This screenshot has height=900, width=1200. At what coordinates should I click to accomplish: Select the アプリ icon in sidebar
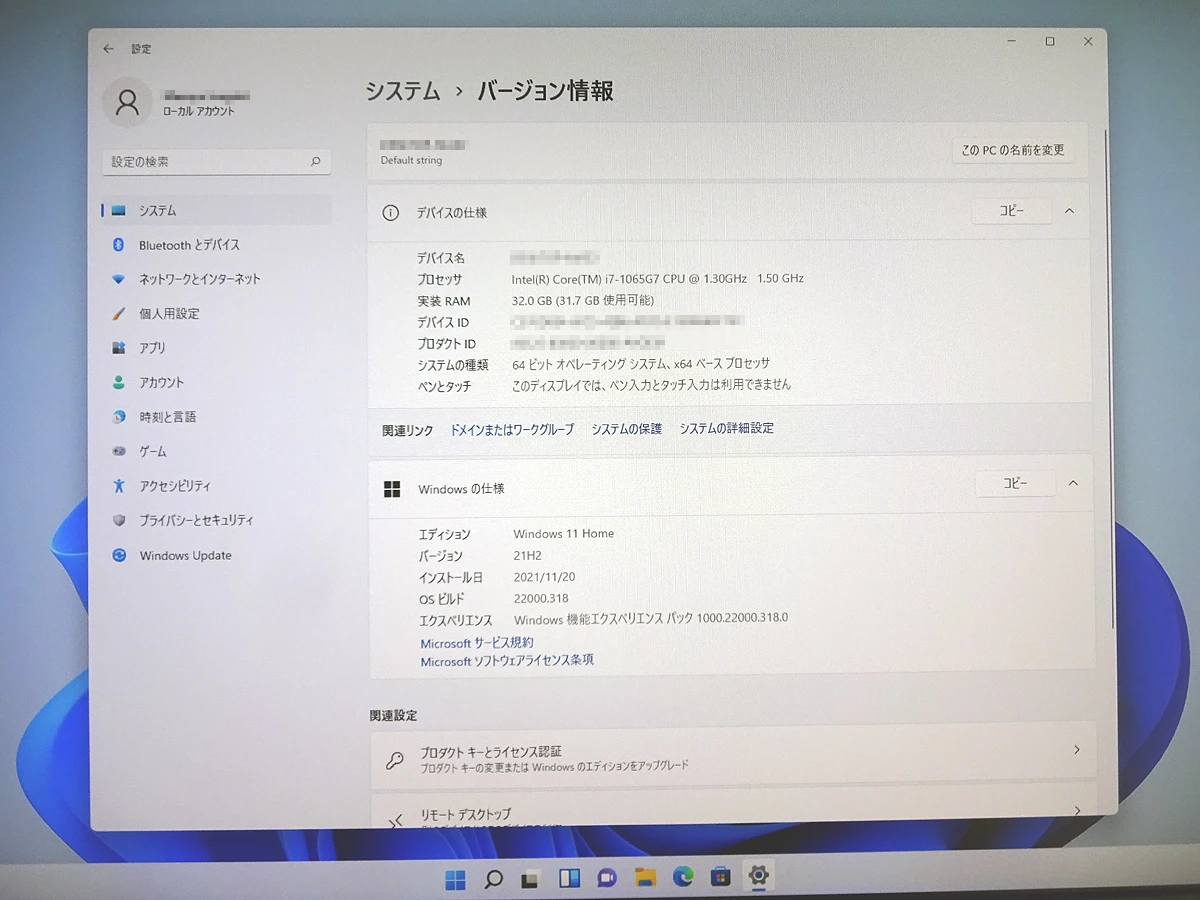pyautogui.click(x=118, y=348)
